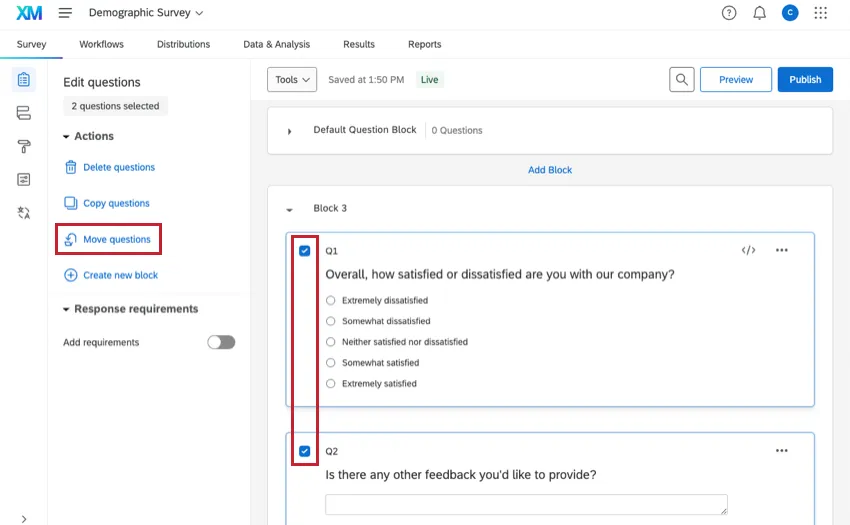Open the help question mark icon
Image resolution: width=850 pixels, height=525 pixels.
pos(729,13)
